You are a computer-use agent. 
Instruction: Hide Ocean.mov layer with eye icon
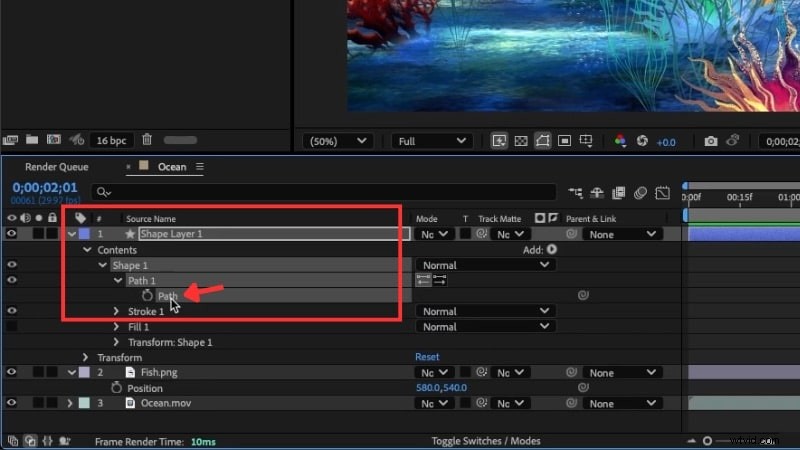(x=11, y=403)
